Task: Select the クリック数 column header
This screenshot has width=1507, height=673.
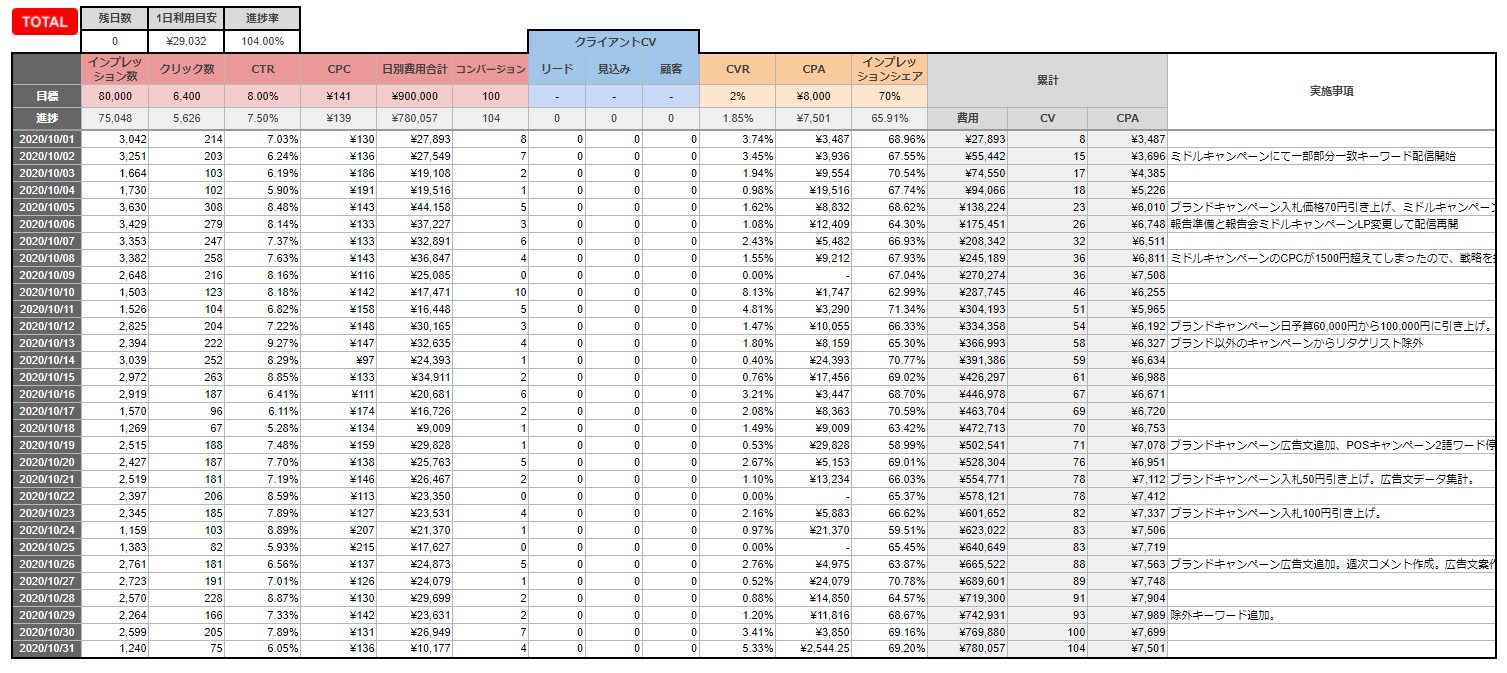Action: (187, 69)
